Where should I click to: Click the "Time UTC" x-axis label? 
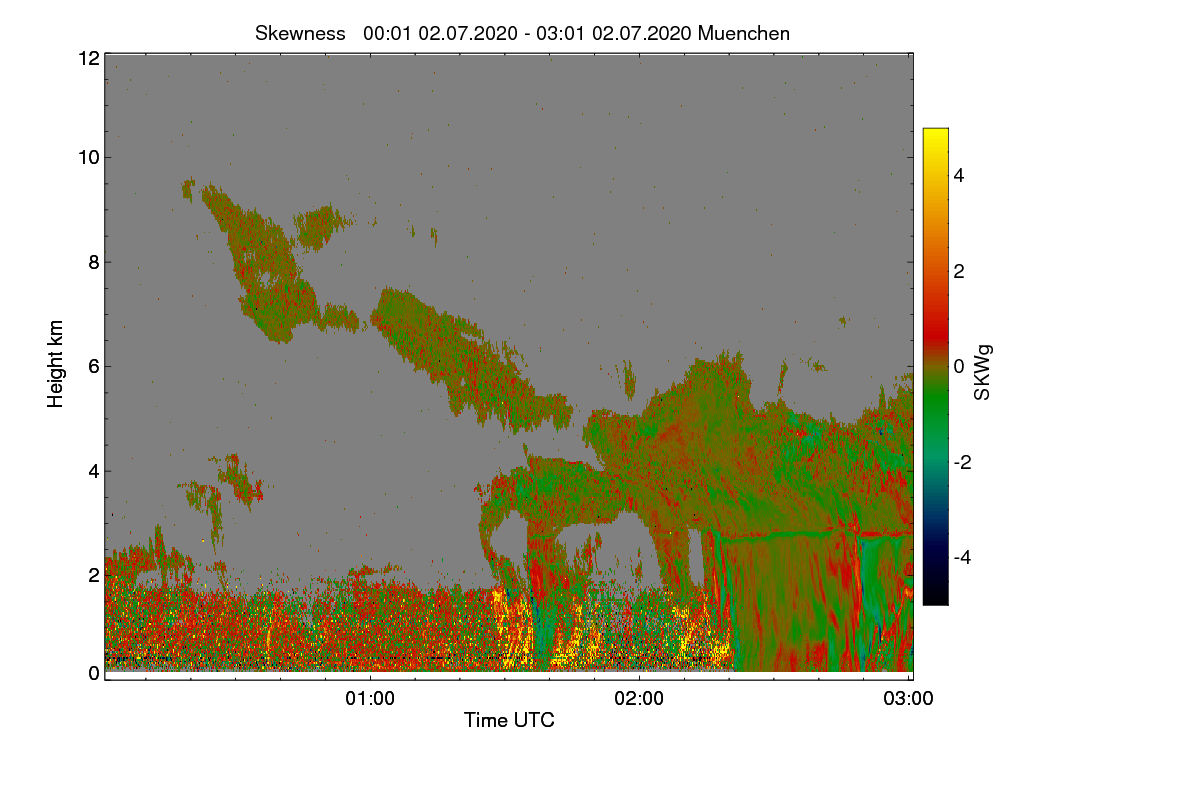click(509, 719)
